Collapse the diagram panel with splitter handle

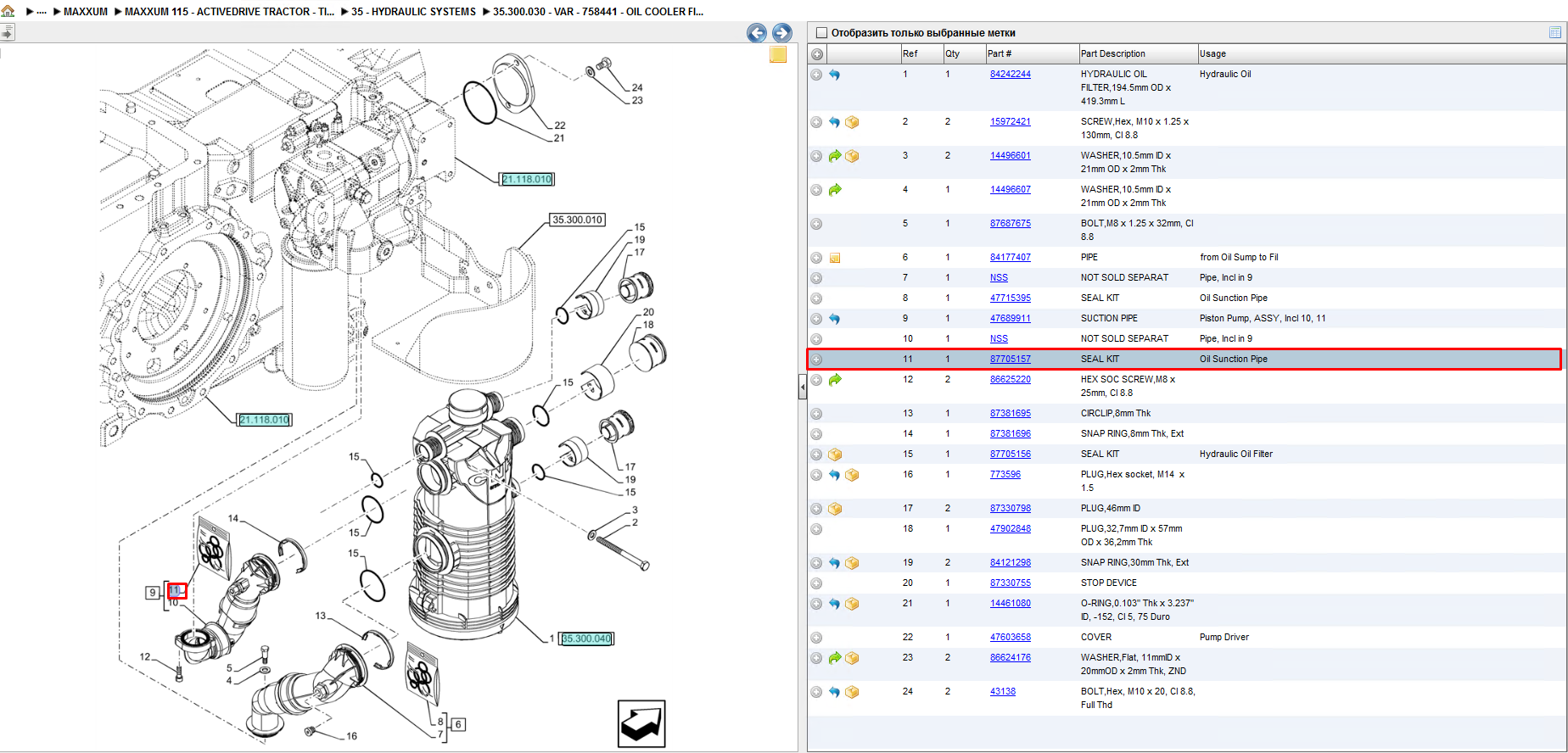click(x=803, y=388)
